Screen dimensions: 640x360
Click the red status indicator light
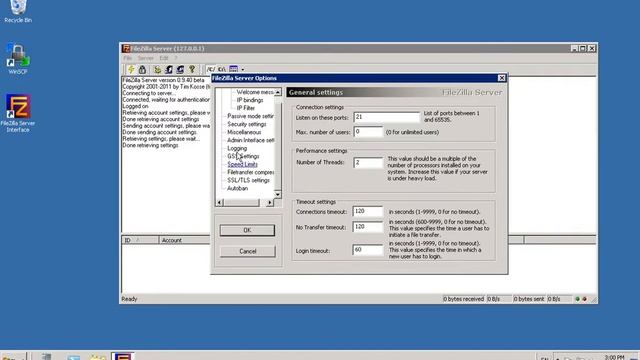click(584, 299)
